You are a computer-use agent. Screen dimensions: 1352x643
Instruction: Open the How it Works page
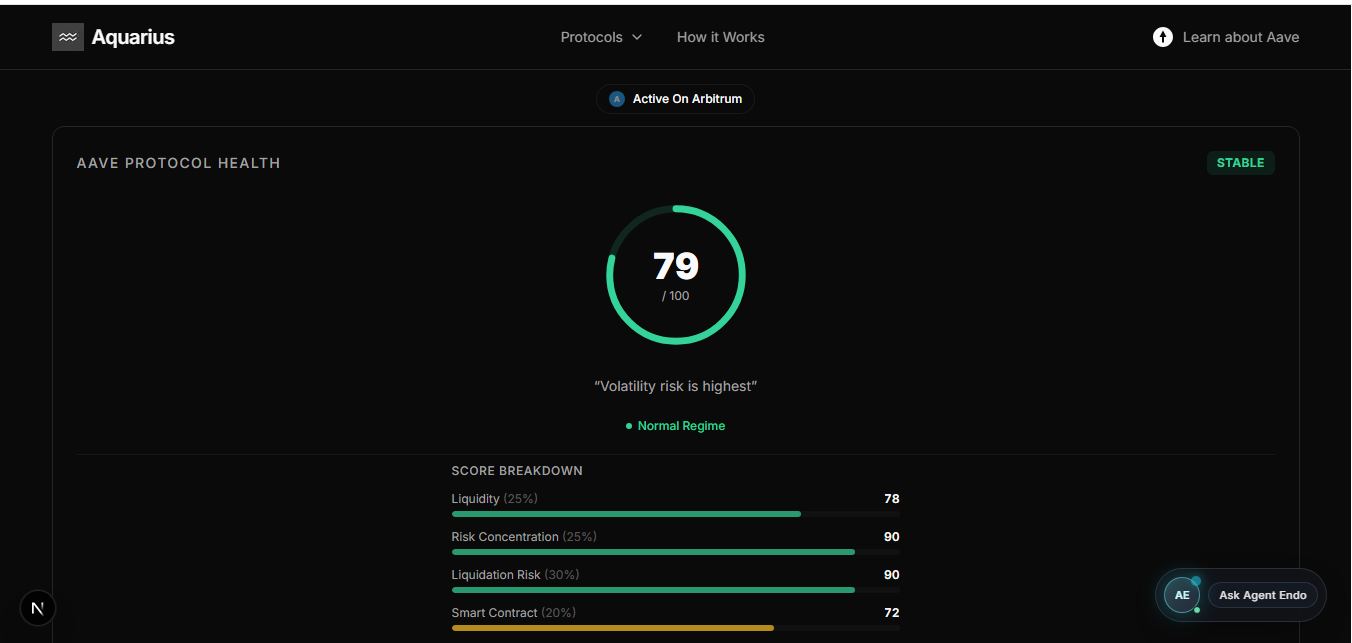click(720, 37)
